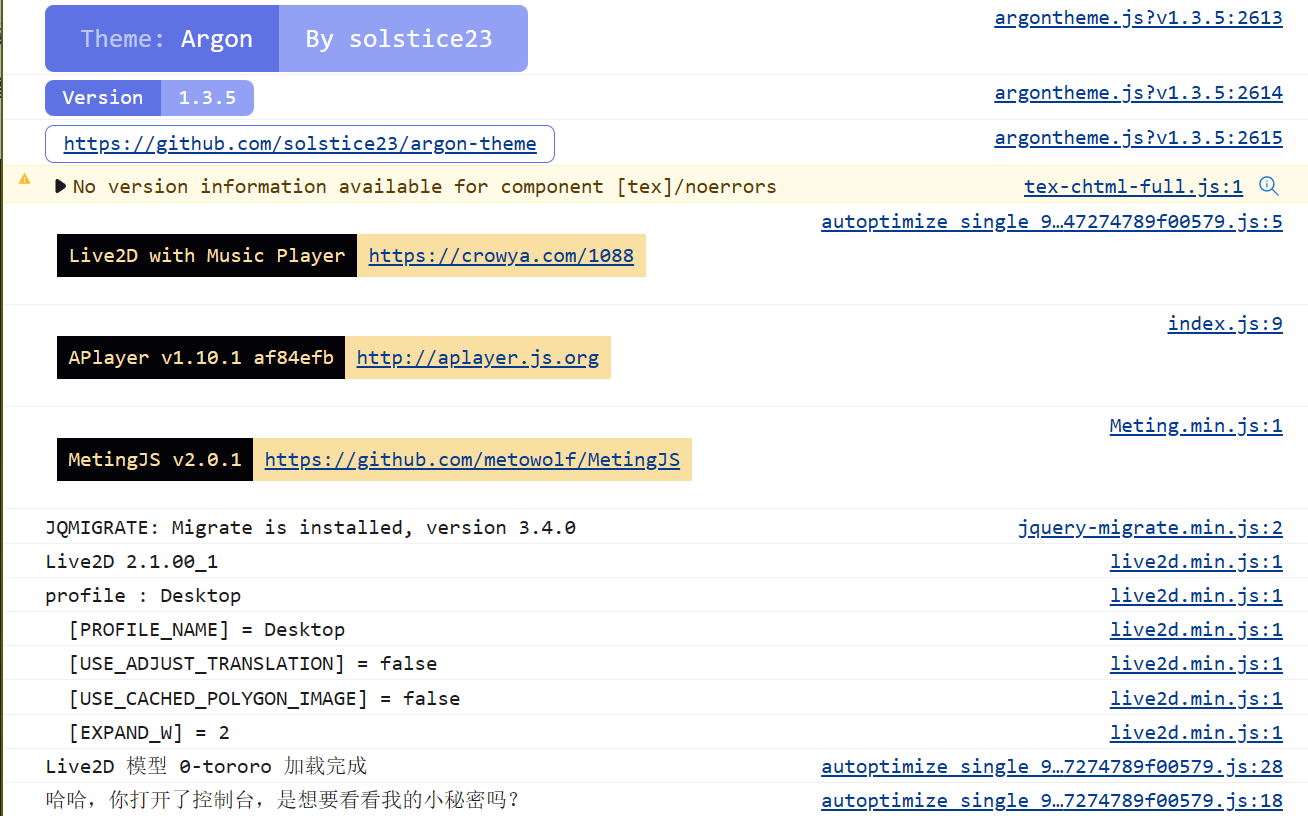The height and width of the screenshot is (816, 1308).
Task: Expand the 'No version information available' warning
Action: pos(61,186)
